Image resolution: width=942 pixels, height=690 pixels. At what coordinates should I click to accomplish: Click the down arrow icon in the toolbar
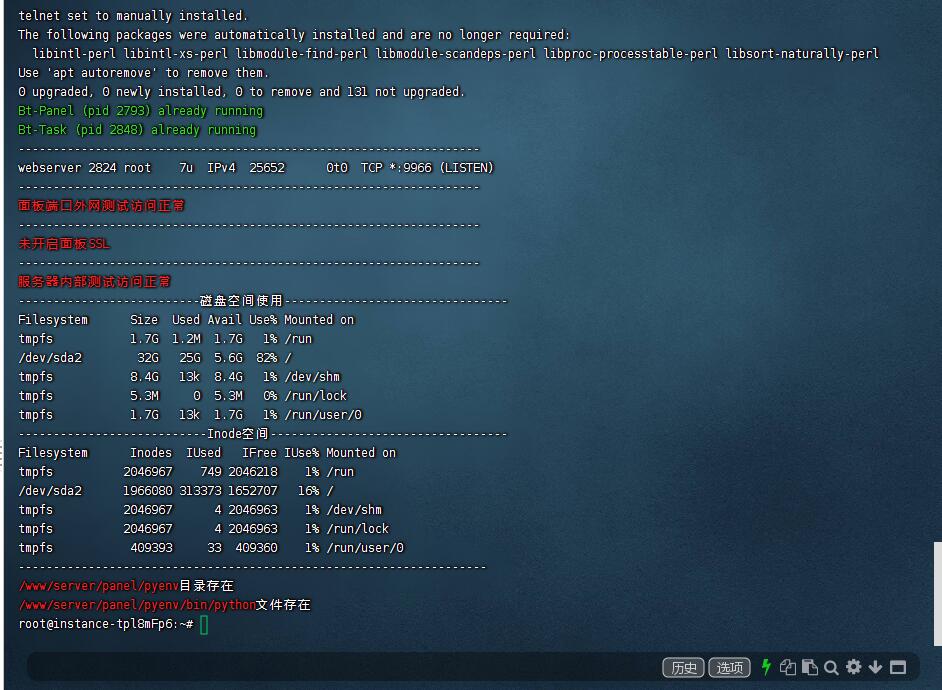pyautogui.click(x=875, y=667)
